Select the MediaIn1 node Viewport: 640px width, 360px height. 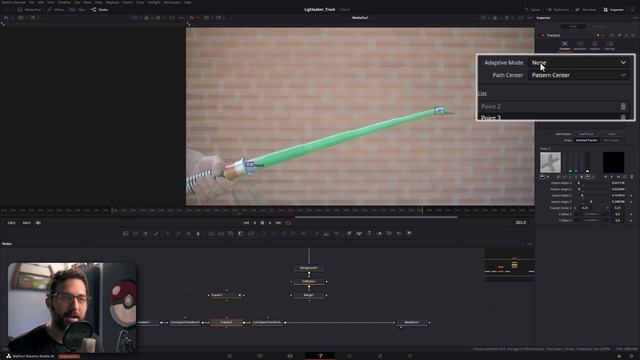pos(148,322)
